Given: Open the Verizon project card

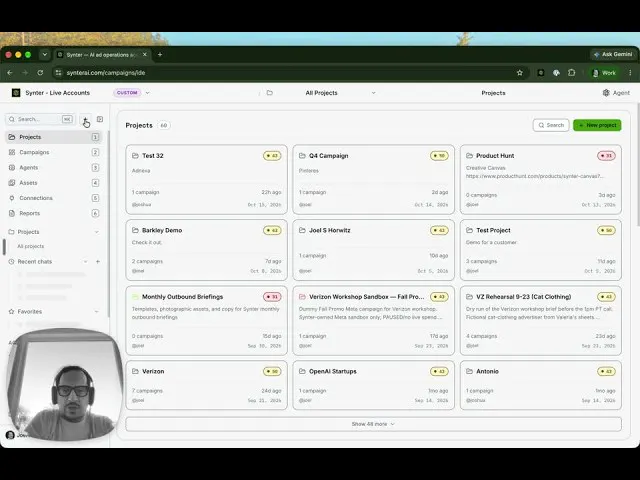Looking at the screenshot, I should [207, 385].
